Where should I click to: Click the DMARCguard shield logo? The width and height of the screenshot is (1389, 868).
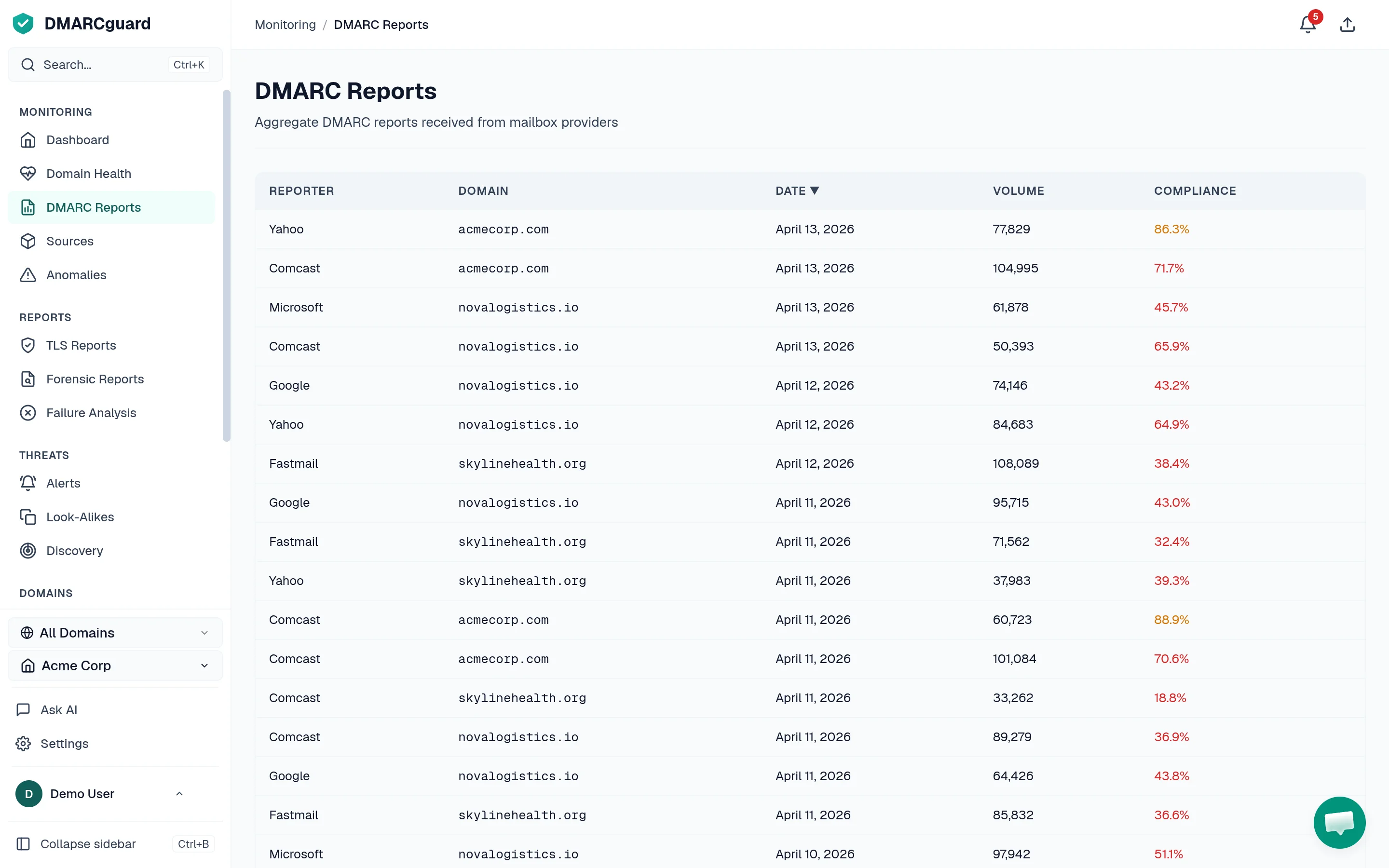(23, 24)
